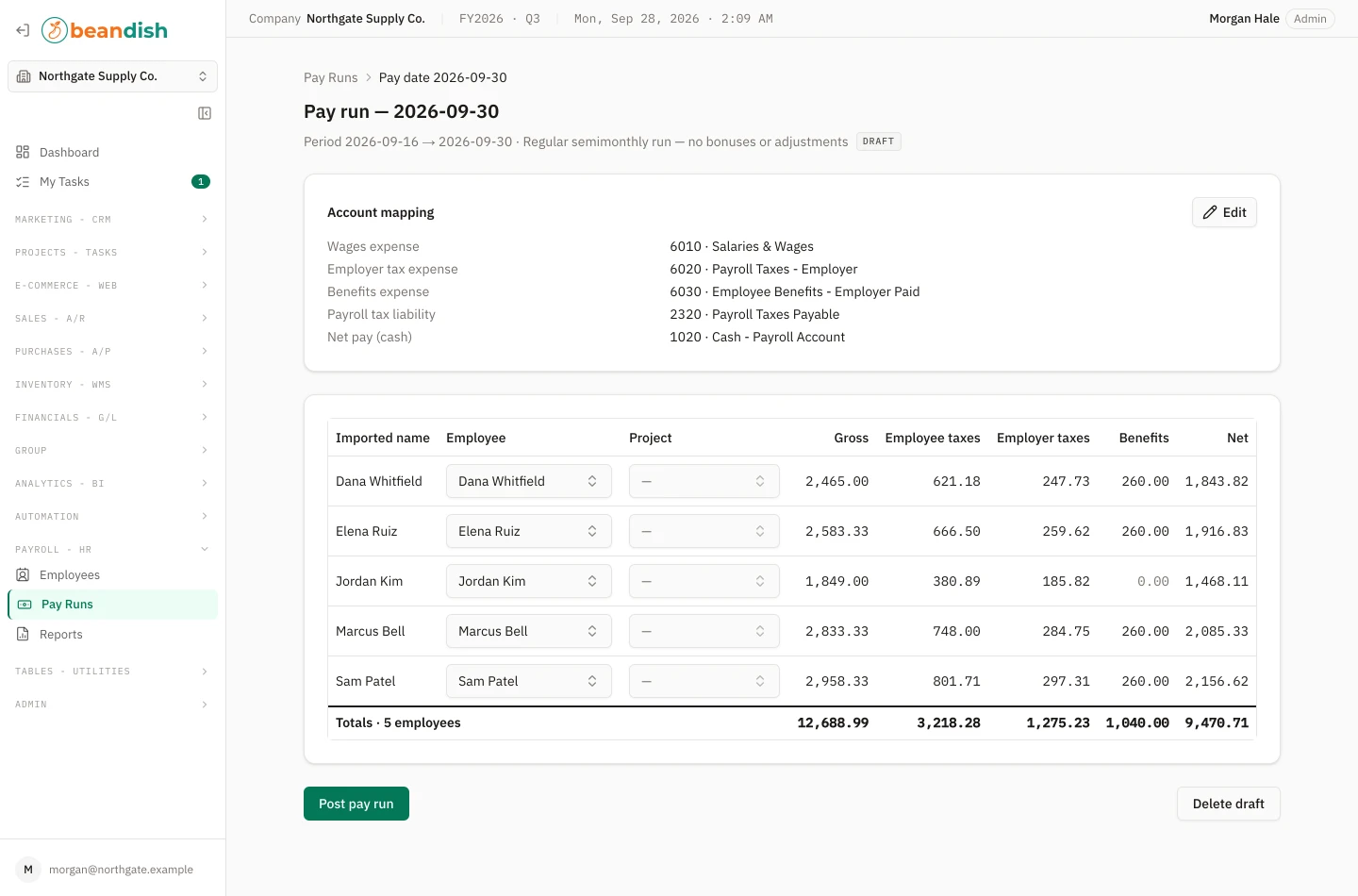Click the My Tasks checklist icon
Image resolution: width=1358 pixels, height=896 pixels.
click(x=23, y=182)
